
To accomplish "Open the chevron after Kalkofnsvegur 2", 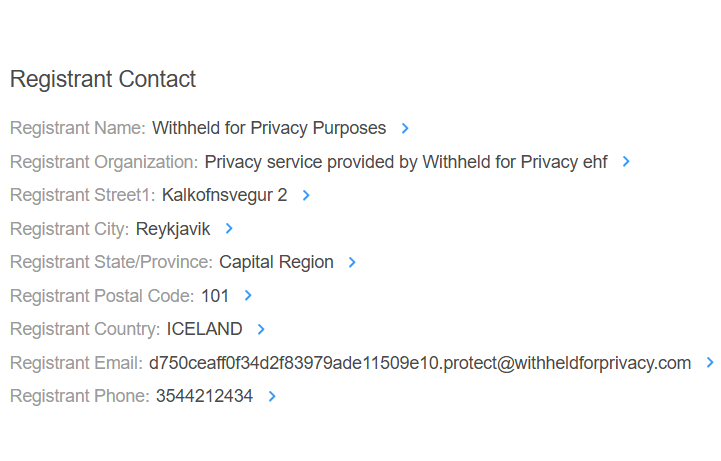I will click(306, 195).
